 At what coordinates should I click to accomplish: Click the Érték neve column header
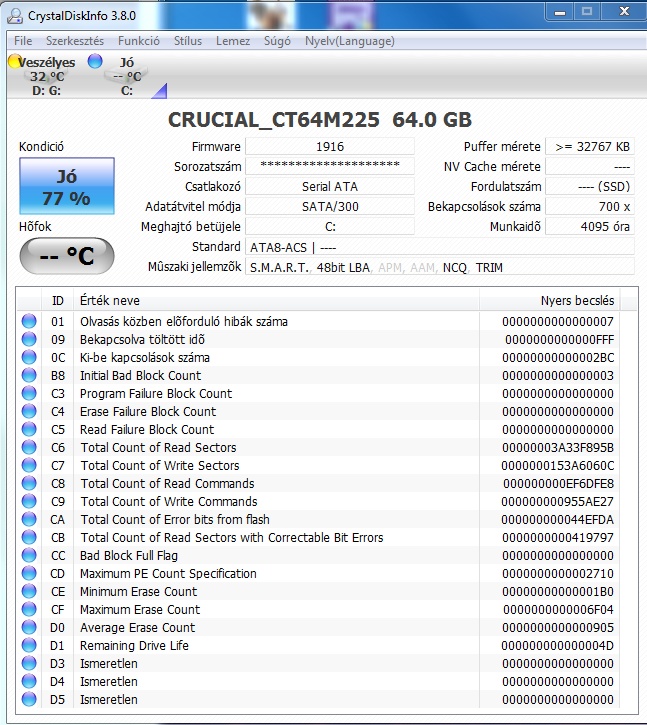pyautogui.click(x=277, y=301)
